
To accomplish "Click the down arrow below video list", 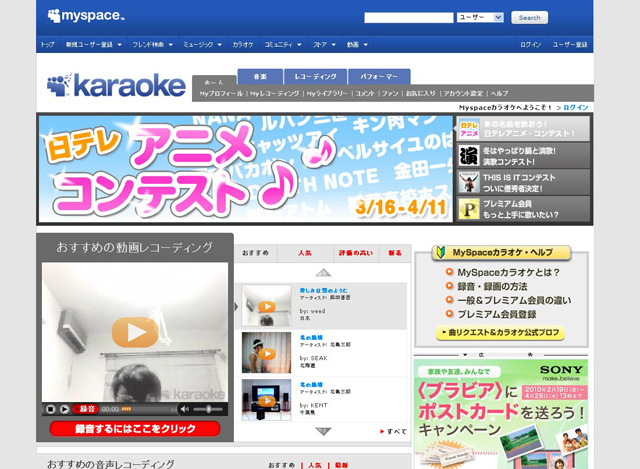I will [323, 431].
